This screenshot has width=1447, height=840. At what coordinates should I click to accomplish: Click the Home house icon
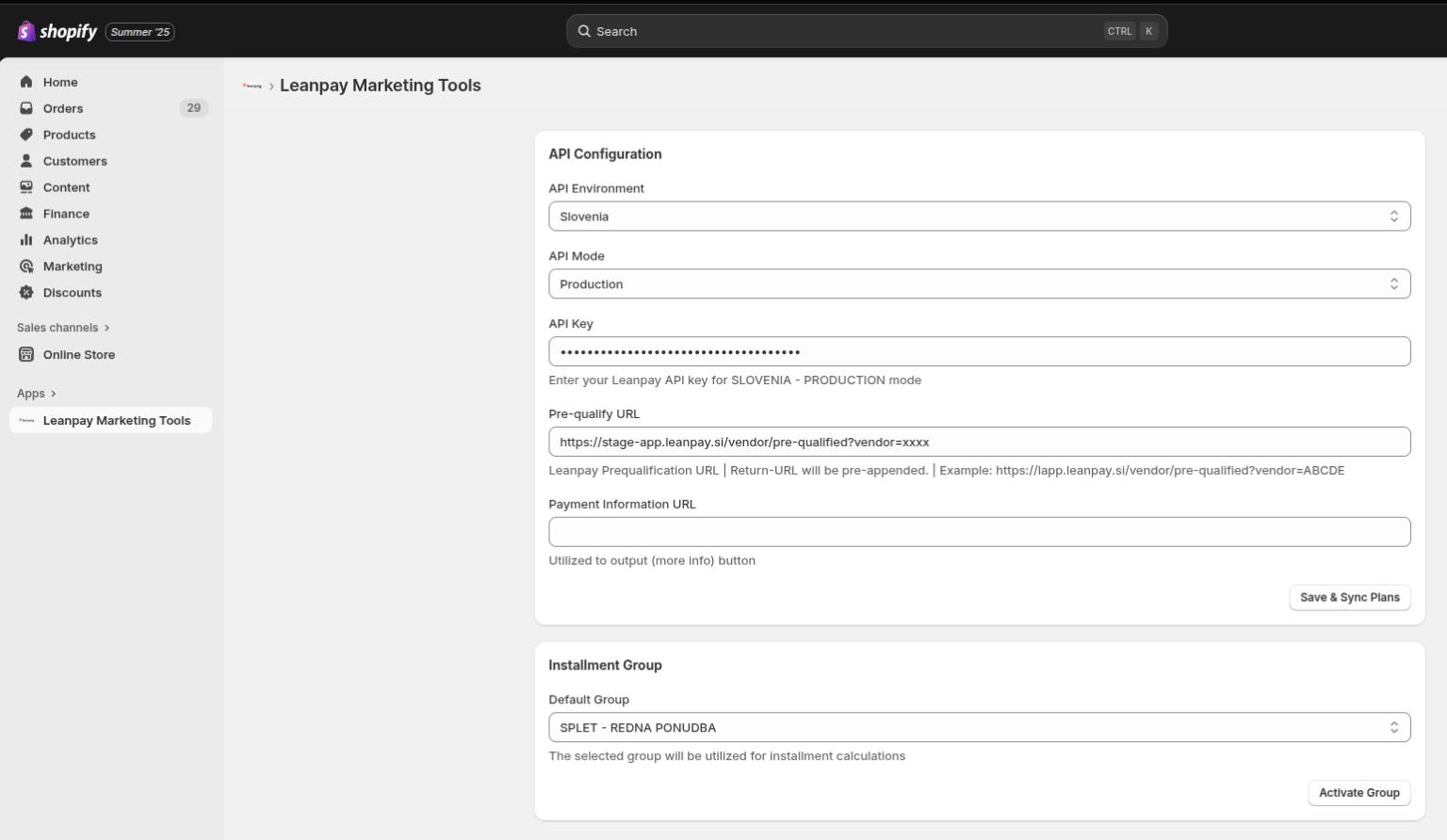coord(26,82)
